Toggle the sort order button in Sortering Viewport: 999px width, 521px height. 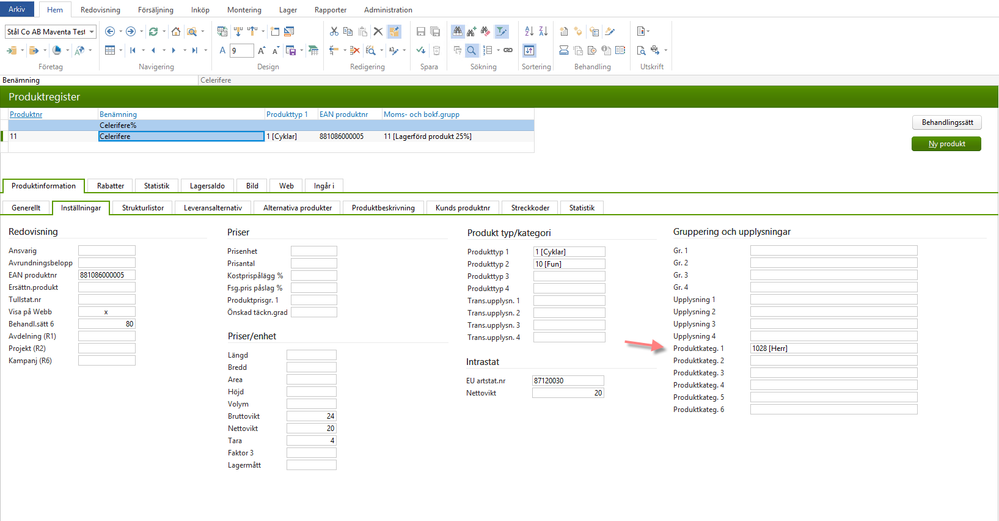click(x=529, y=50)
